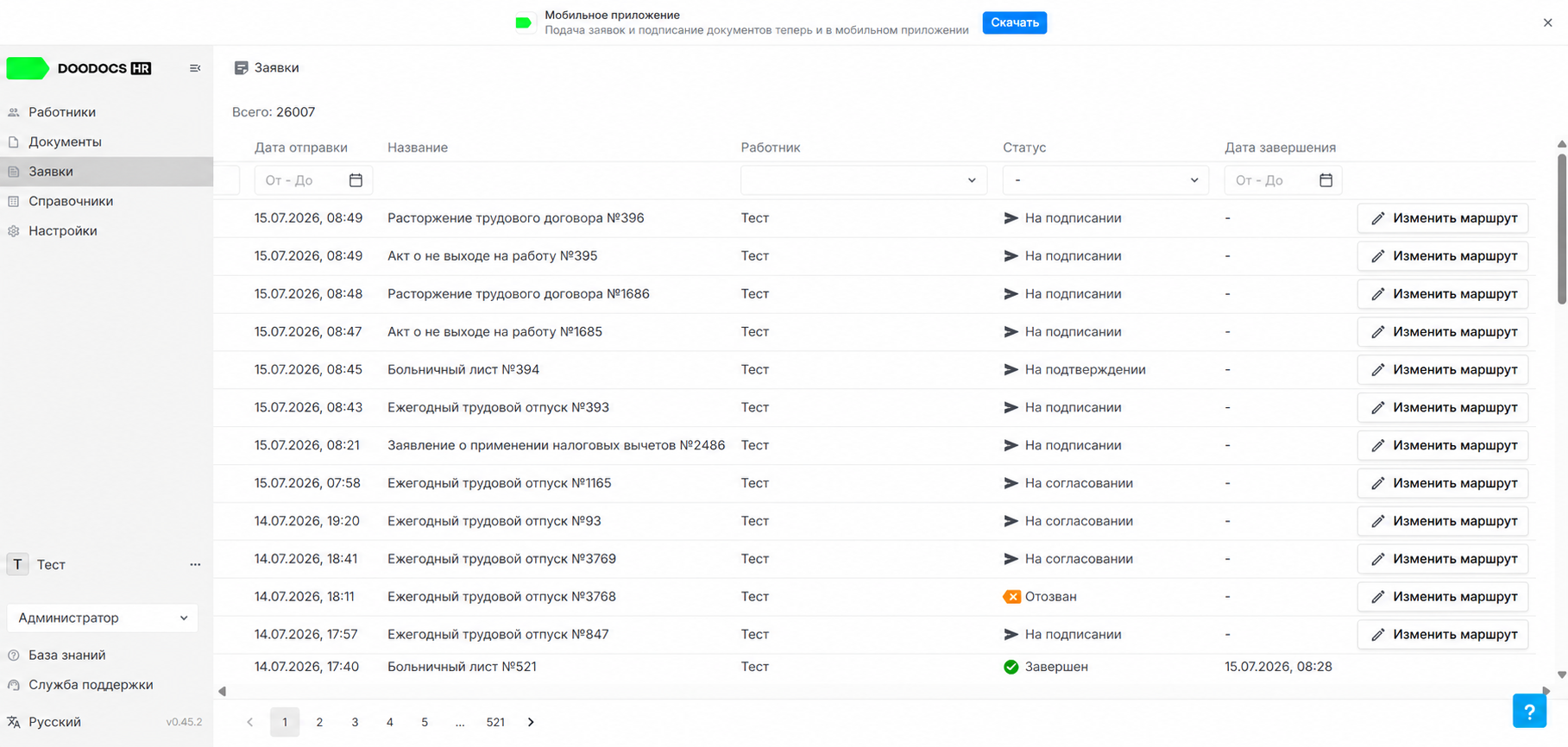Open Ежегодный трудовой отпуск №93

pyautogui.click(x=494, y=521)
